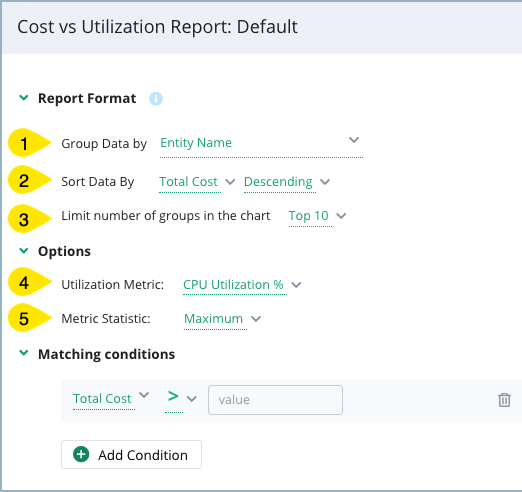Click the Report Format info icon
The height and width of the screenshot is (492, 522).
pos(156,99)
